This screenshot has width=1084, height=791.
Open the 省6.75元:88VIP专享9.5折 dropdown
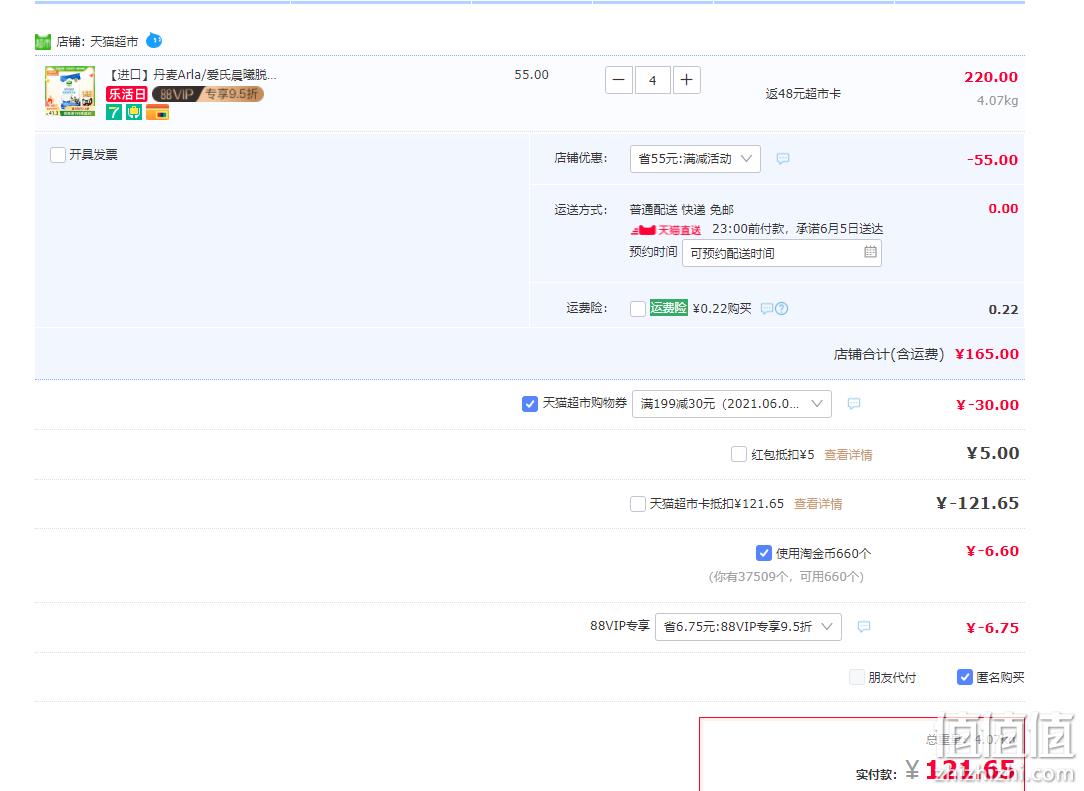point(748,626)
